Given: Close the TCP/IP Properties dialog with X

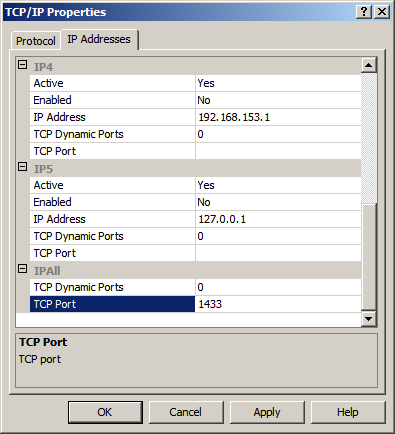Looking at the screenshot, I should click(x=382, y=12).
